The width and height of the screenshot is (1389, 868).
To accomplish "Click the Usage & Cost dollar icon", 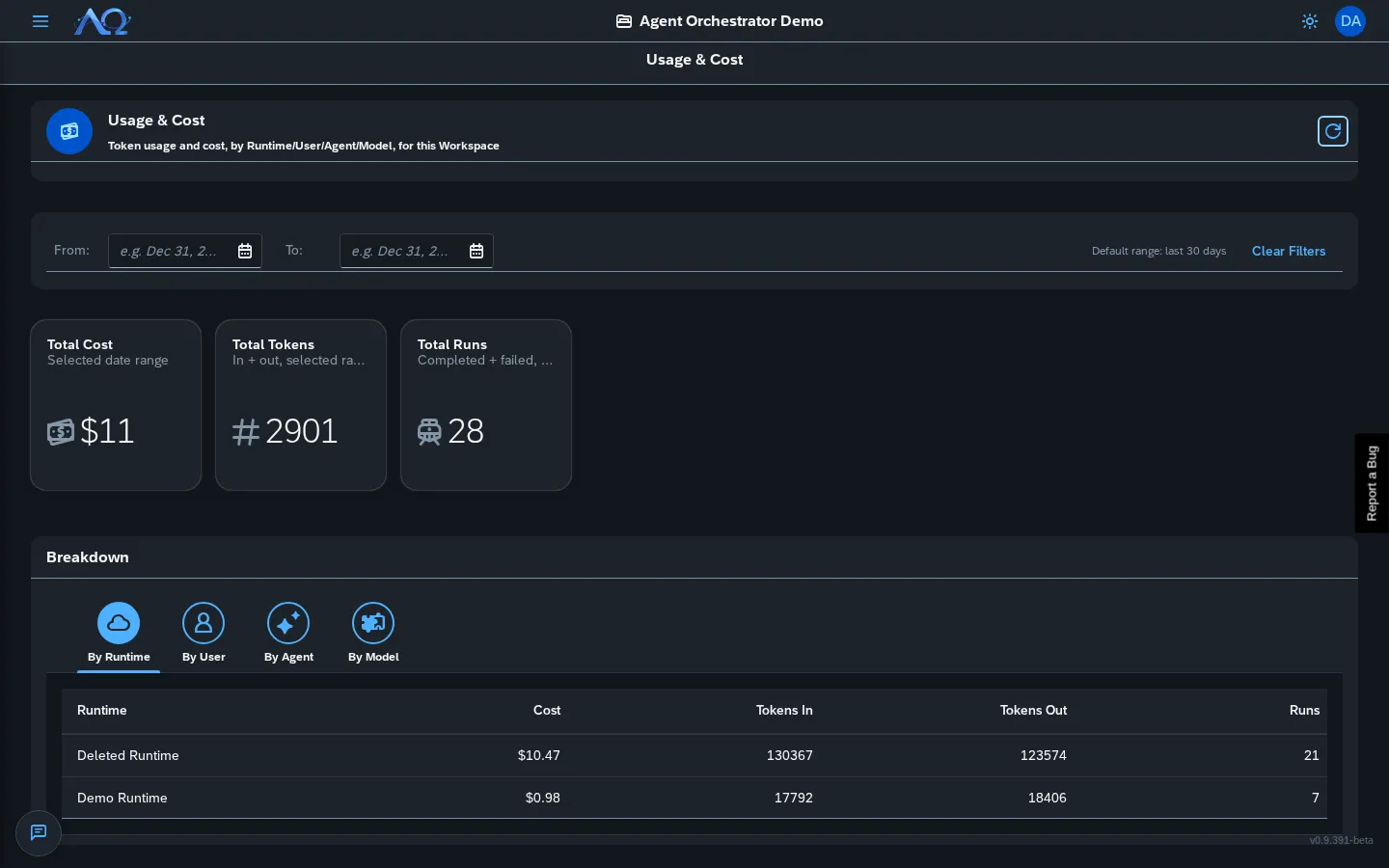I will tap(69, 131).
